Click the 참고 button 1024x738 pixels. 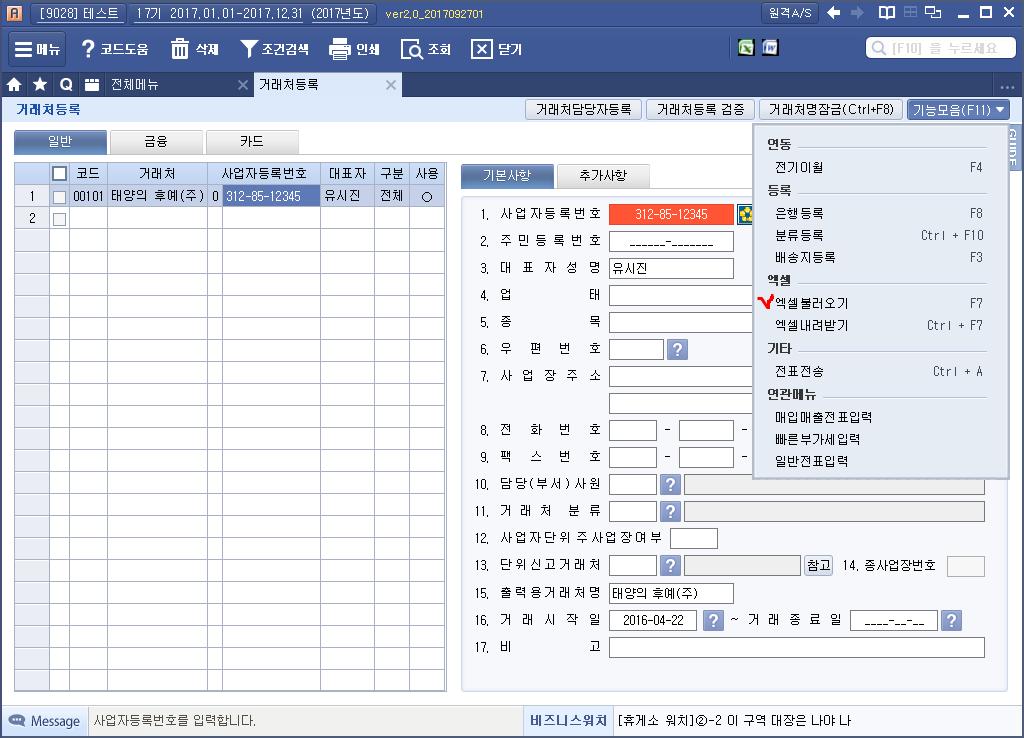[x=818, y=566]
